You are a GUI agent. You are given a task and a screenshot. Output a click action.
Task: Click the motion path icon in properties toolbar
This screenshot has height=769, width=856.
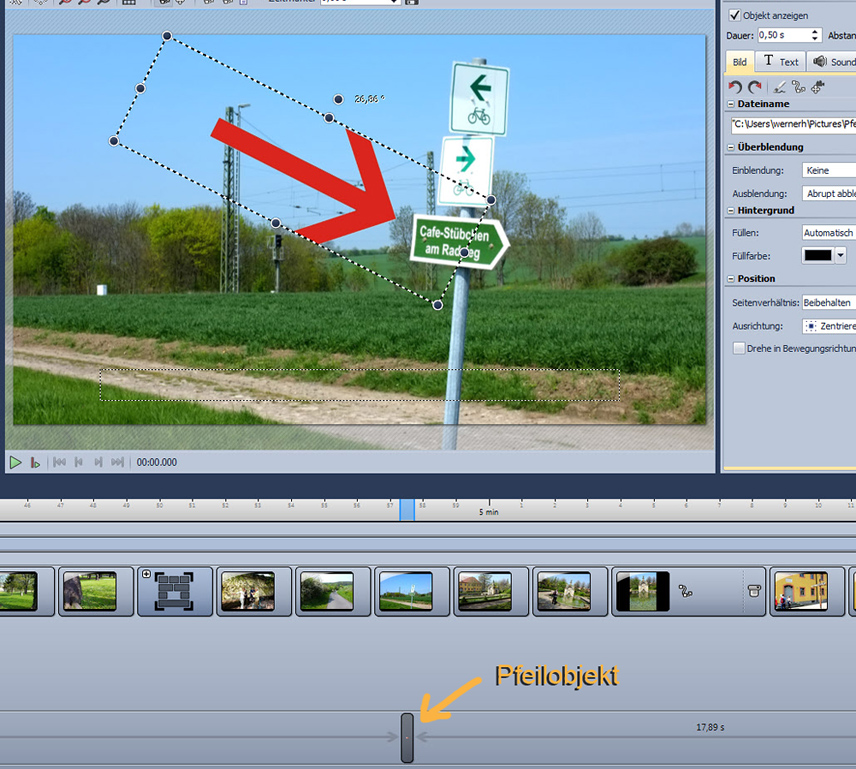click(798, 87)
